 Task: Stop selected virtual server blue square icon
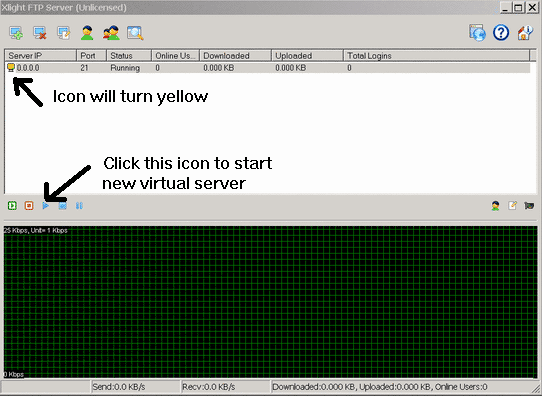click(x=63, y=206)
